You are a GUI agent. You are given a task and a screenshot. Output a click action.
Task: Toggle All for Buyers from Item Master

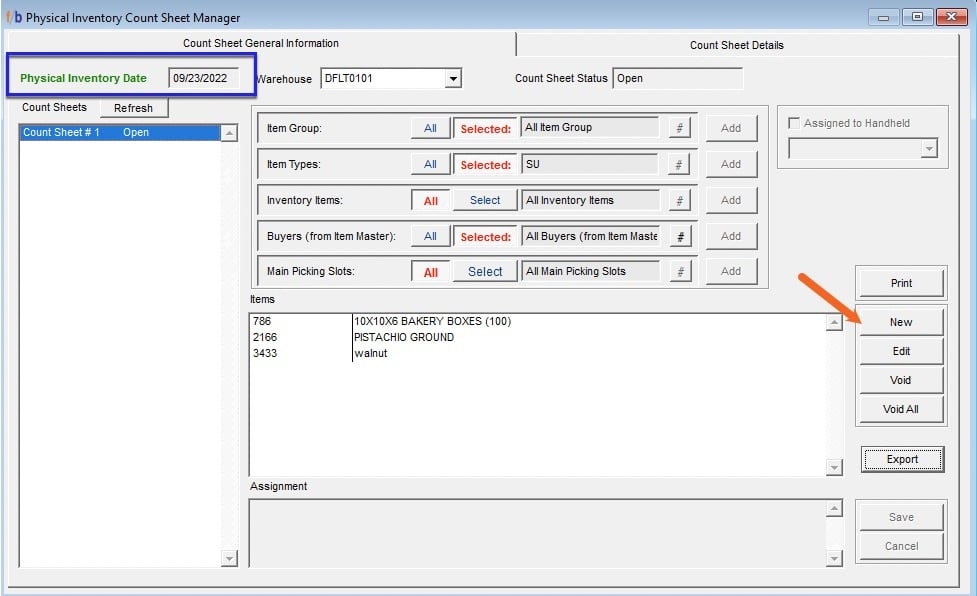432,235
